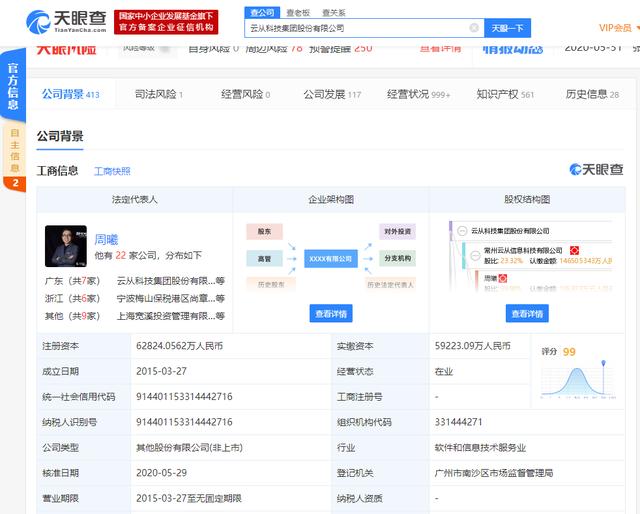
Task: Click the red 国家中小企业发展基金 banner
Action: click(x=166, y=22)
